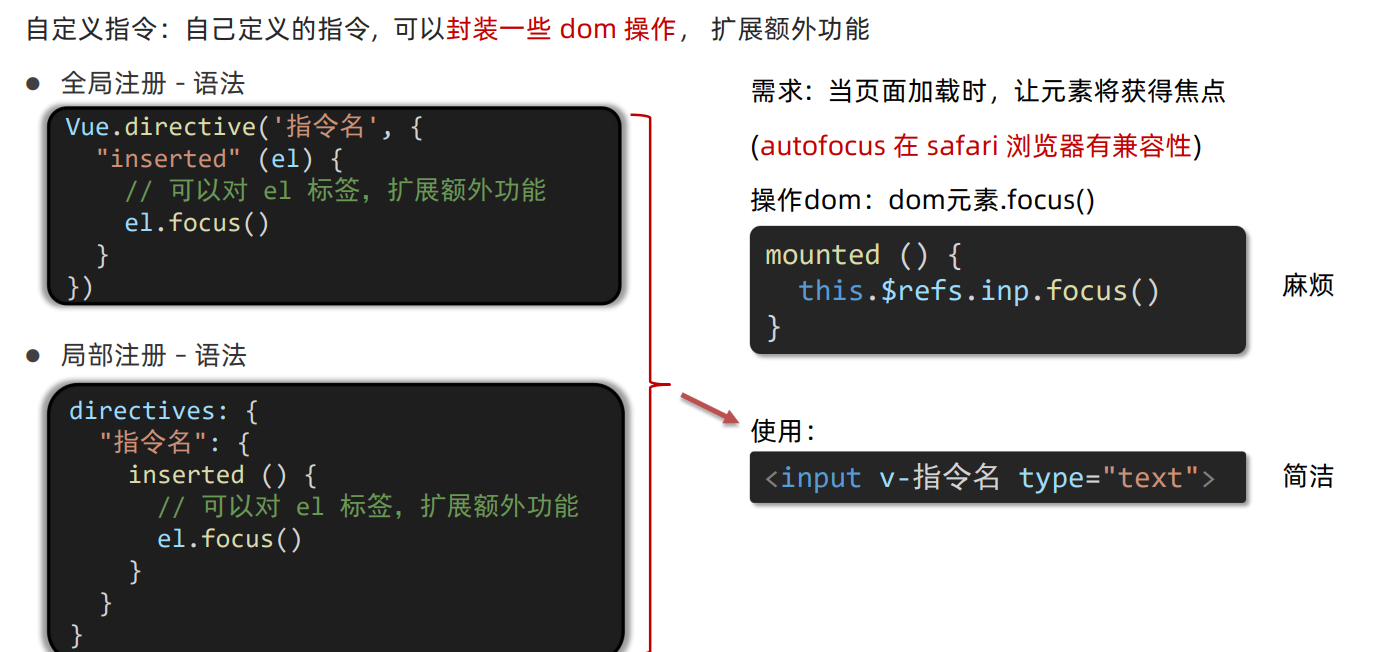The image size is (1385, 652).
Task: Click the bullet before 全局注册 - 语法
Action: pos(33,84)
